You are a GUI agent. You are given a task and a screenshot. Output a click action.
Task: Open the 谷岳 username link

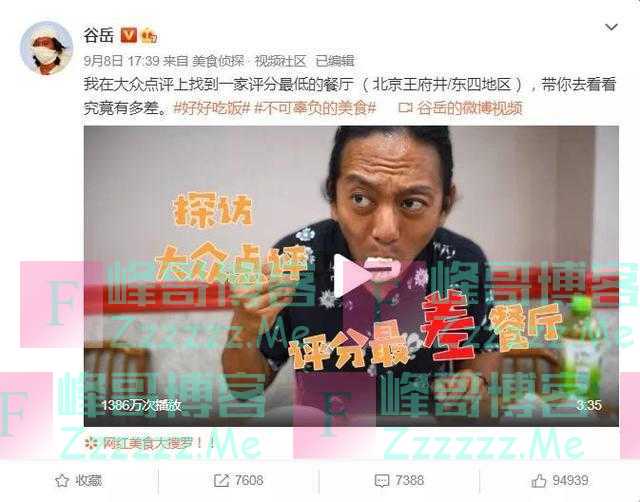tap(99, 36)
